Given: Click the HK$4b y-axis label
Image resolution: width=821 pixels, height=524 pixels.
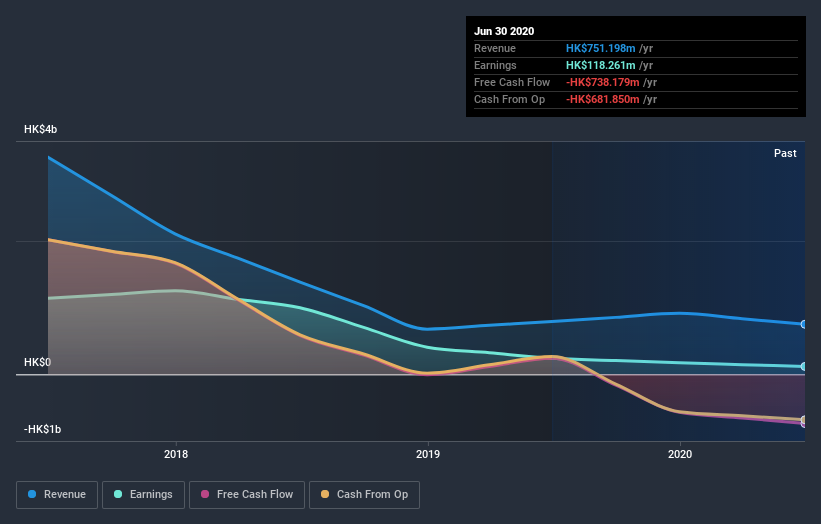Looking at the screenshot, I should tap(41, 129).
